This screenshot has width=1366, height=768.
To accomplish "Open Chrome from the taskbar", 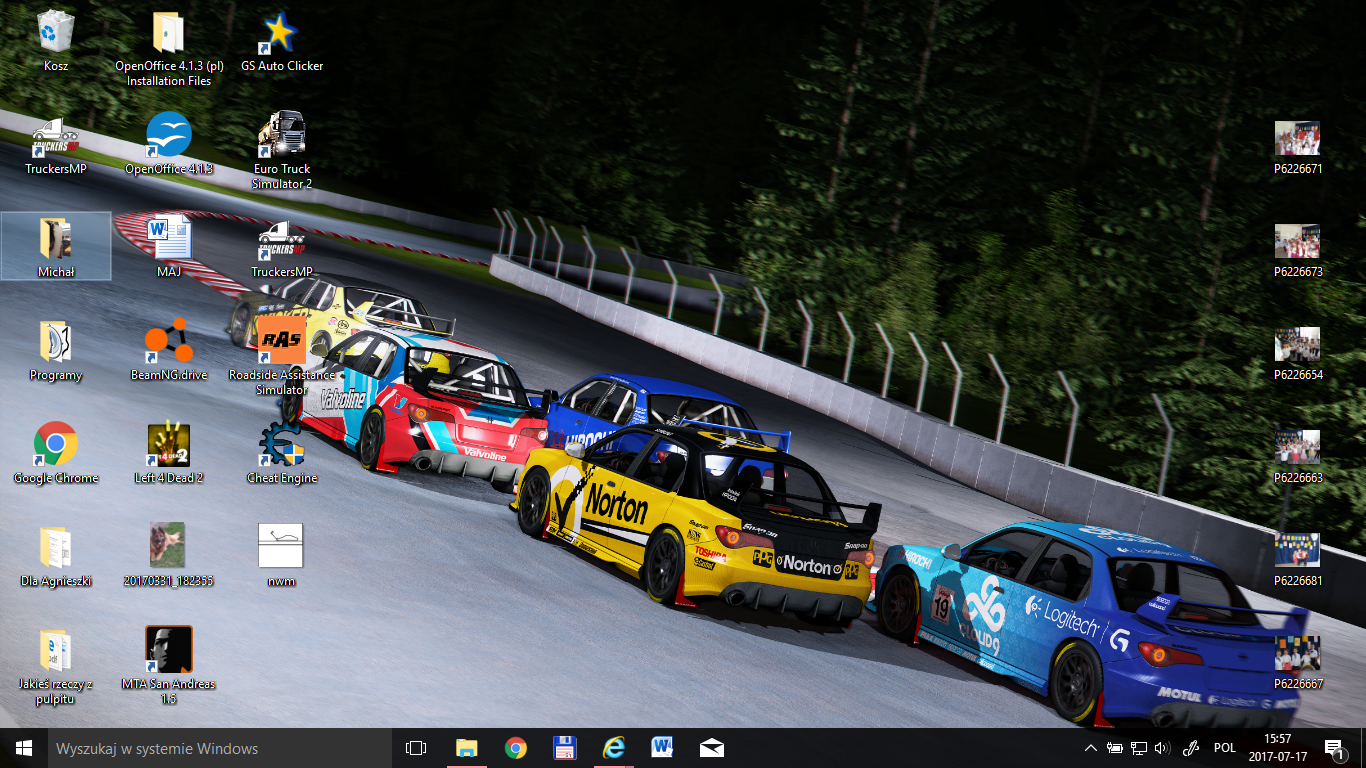I will pyautogui.click(x=515, y=748).
